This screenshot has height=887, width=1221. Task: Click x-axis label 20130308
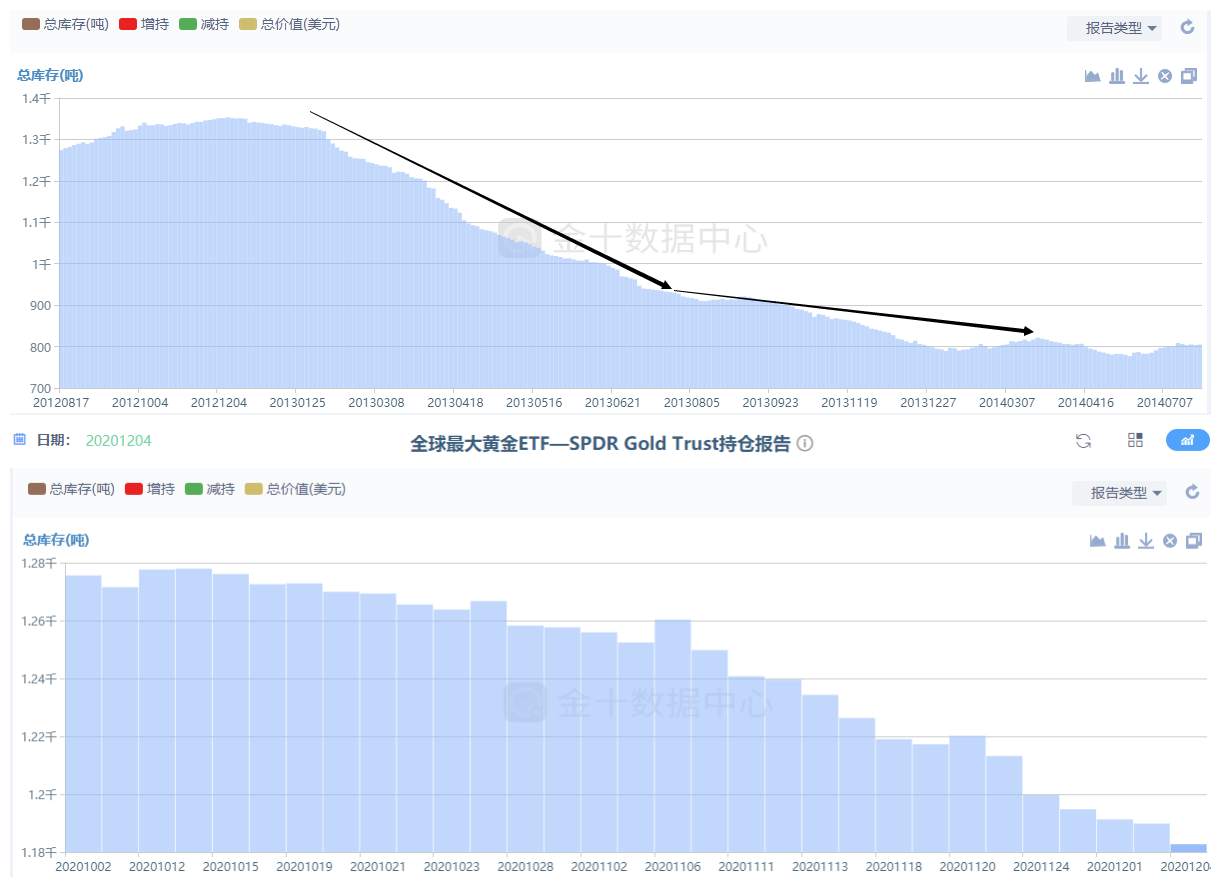click(x=376, y=402)
